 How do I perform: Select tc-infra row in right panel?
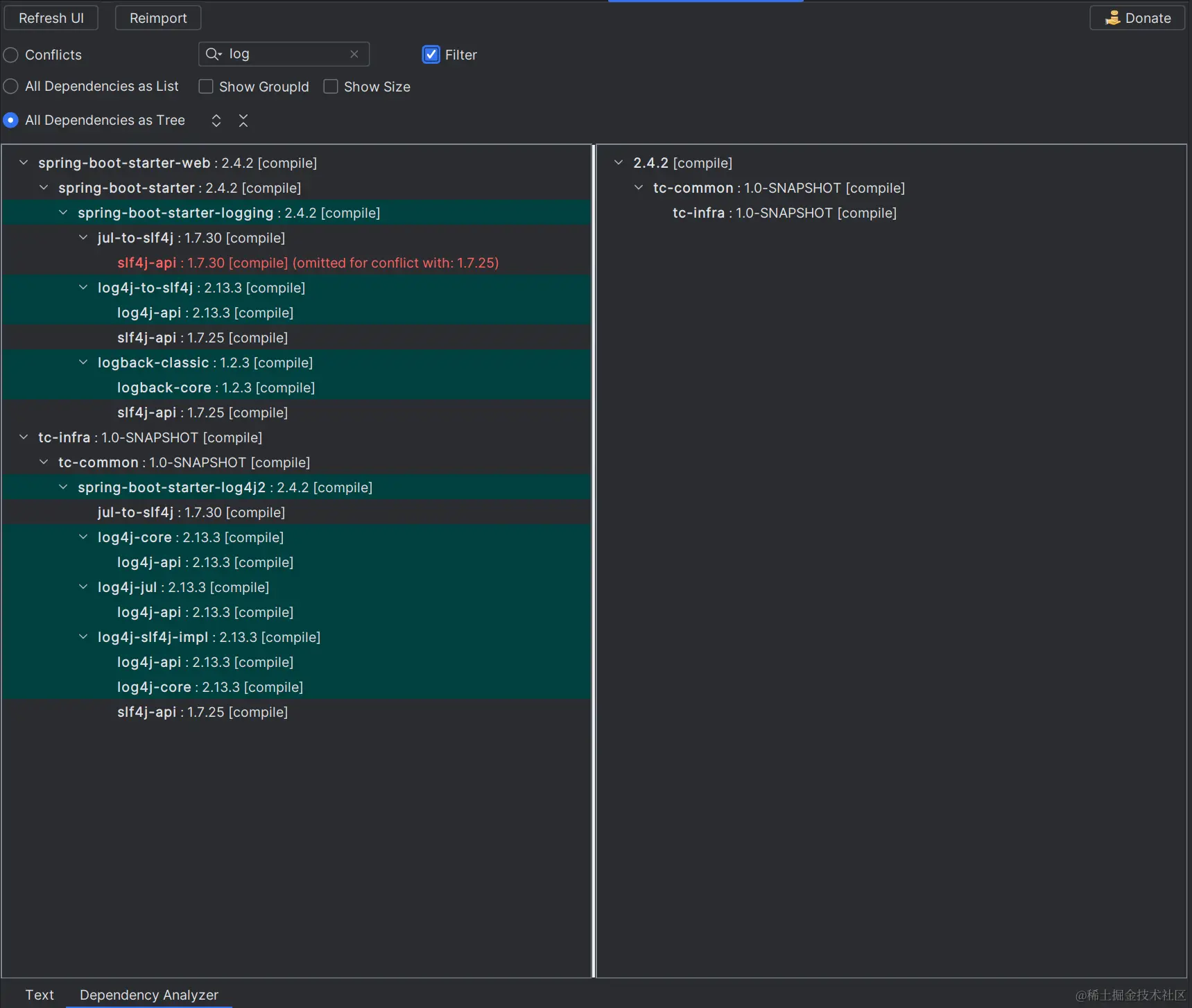tap(892, 213)
